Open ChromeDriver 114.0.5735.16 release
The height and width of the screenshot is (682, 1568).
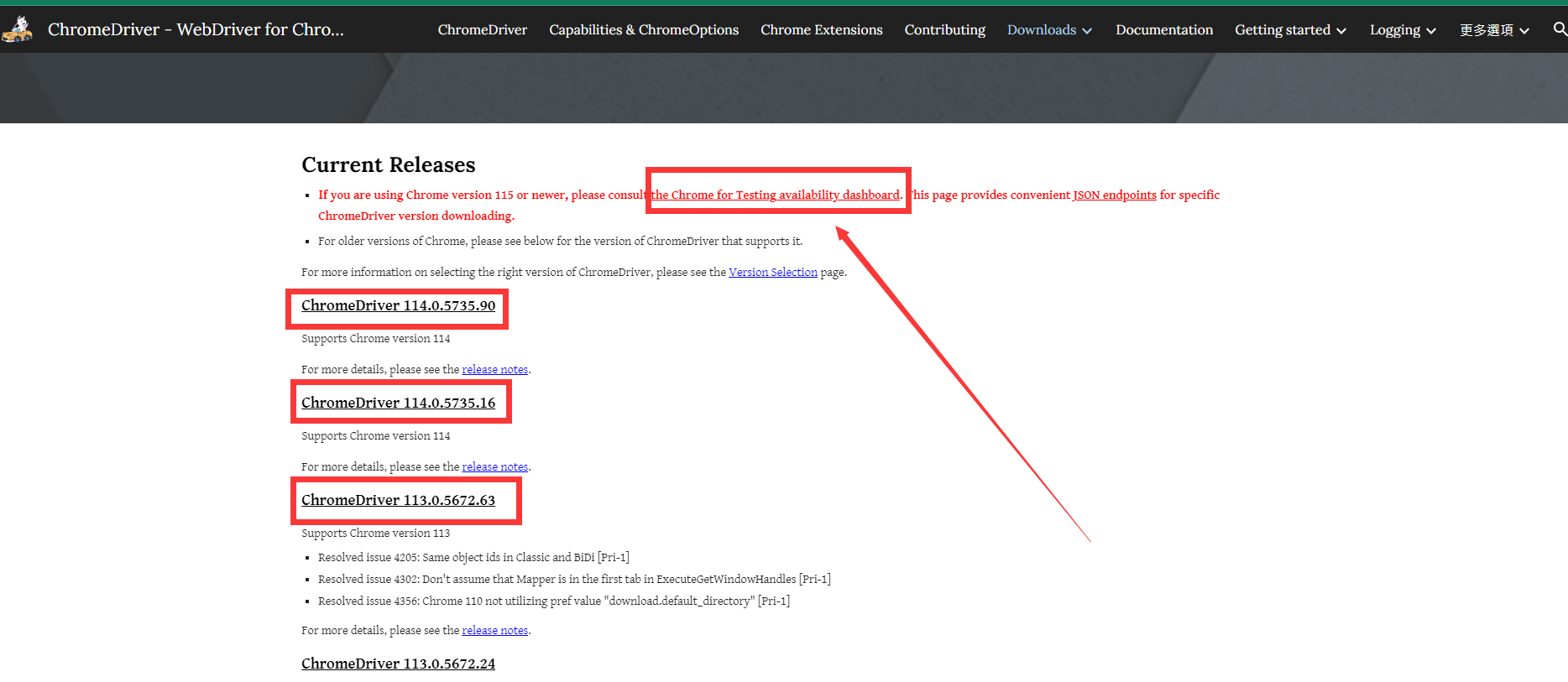pyautogui.click(x=399, y=403)
